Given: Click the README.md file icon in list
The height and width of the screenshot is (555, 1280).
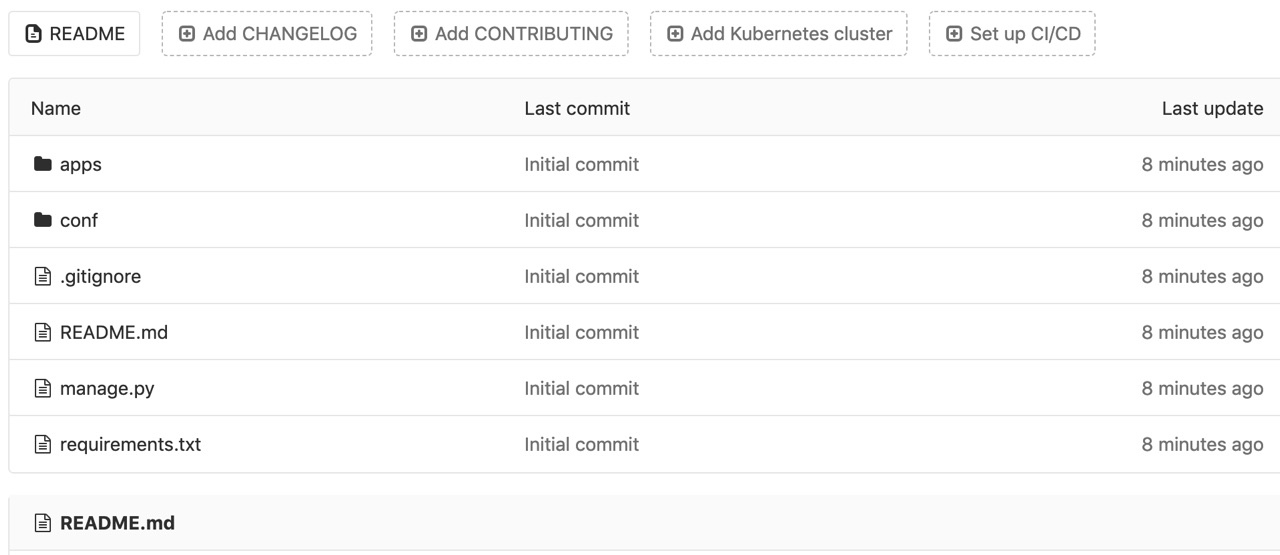Looking at the screenshot, I should click(42, 332).
